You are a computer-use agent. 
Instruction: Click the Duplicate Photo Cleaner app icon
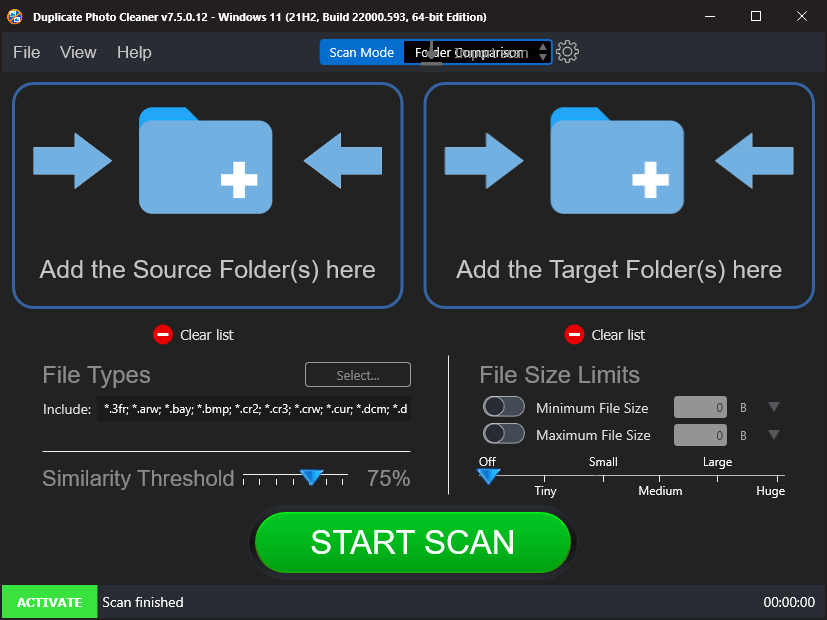pyautogui.click(x=15, y=16)
